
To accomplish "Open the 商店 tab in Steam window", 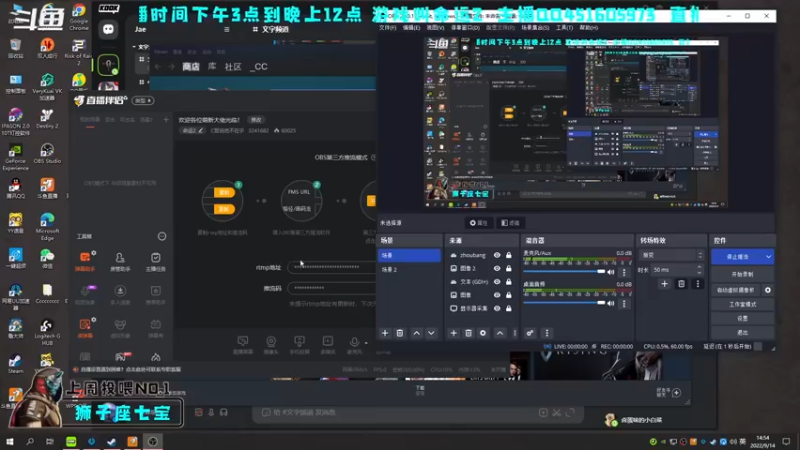I will tap(191, 67).
